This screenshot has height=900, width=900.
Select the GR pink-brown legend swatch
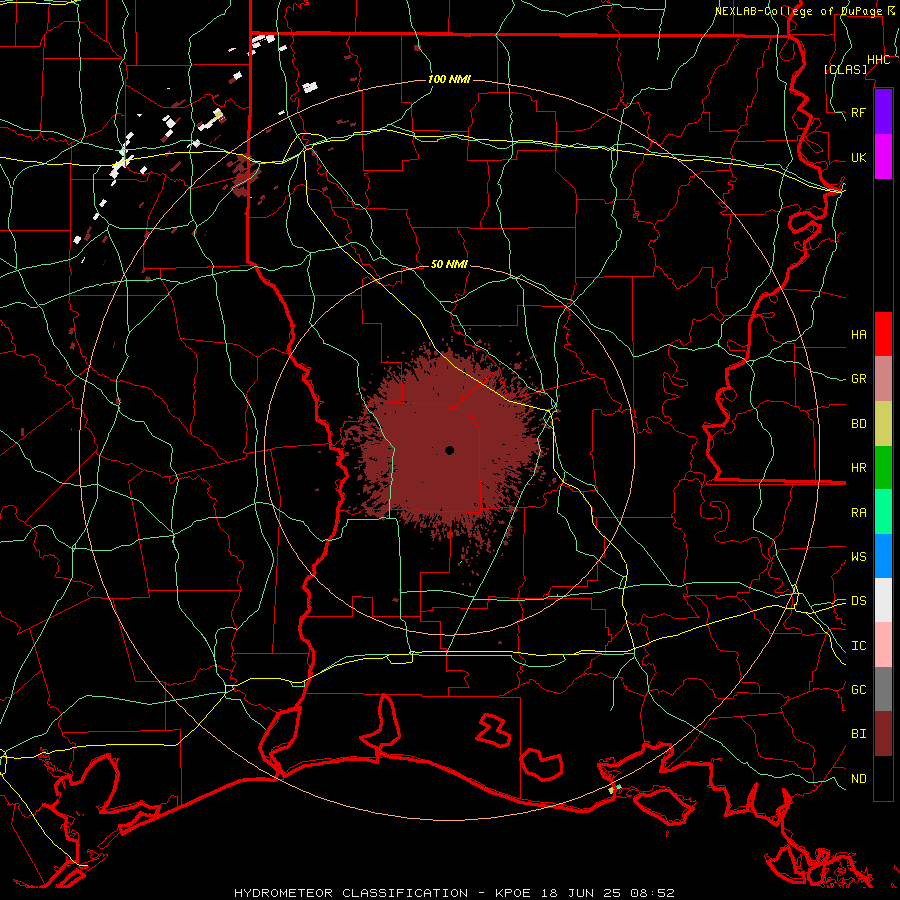tap(883, 379)
